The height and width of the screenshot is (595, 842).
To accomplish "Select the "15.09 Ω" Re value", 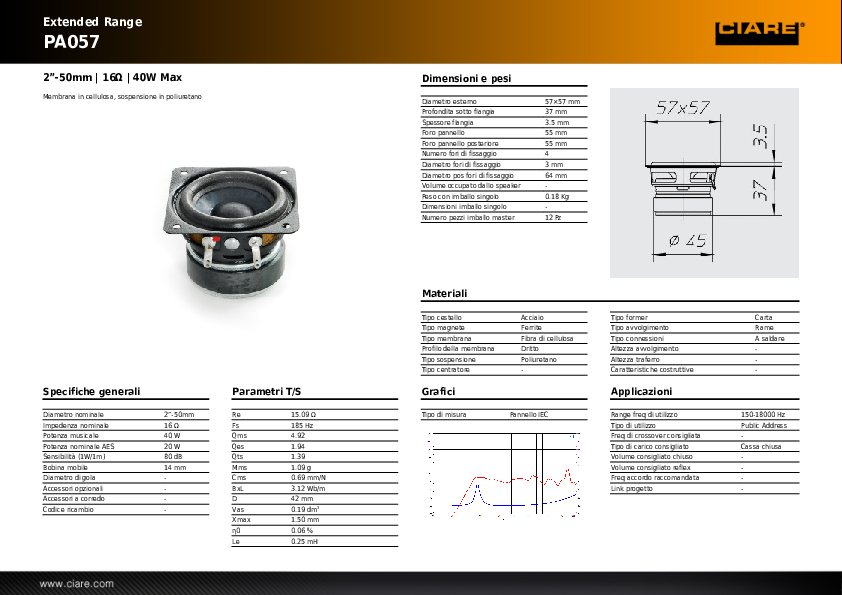I will tap(303, 415).
